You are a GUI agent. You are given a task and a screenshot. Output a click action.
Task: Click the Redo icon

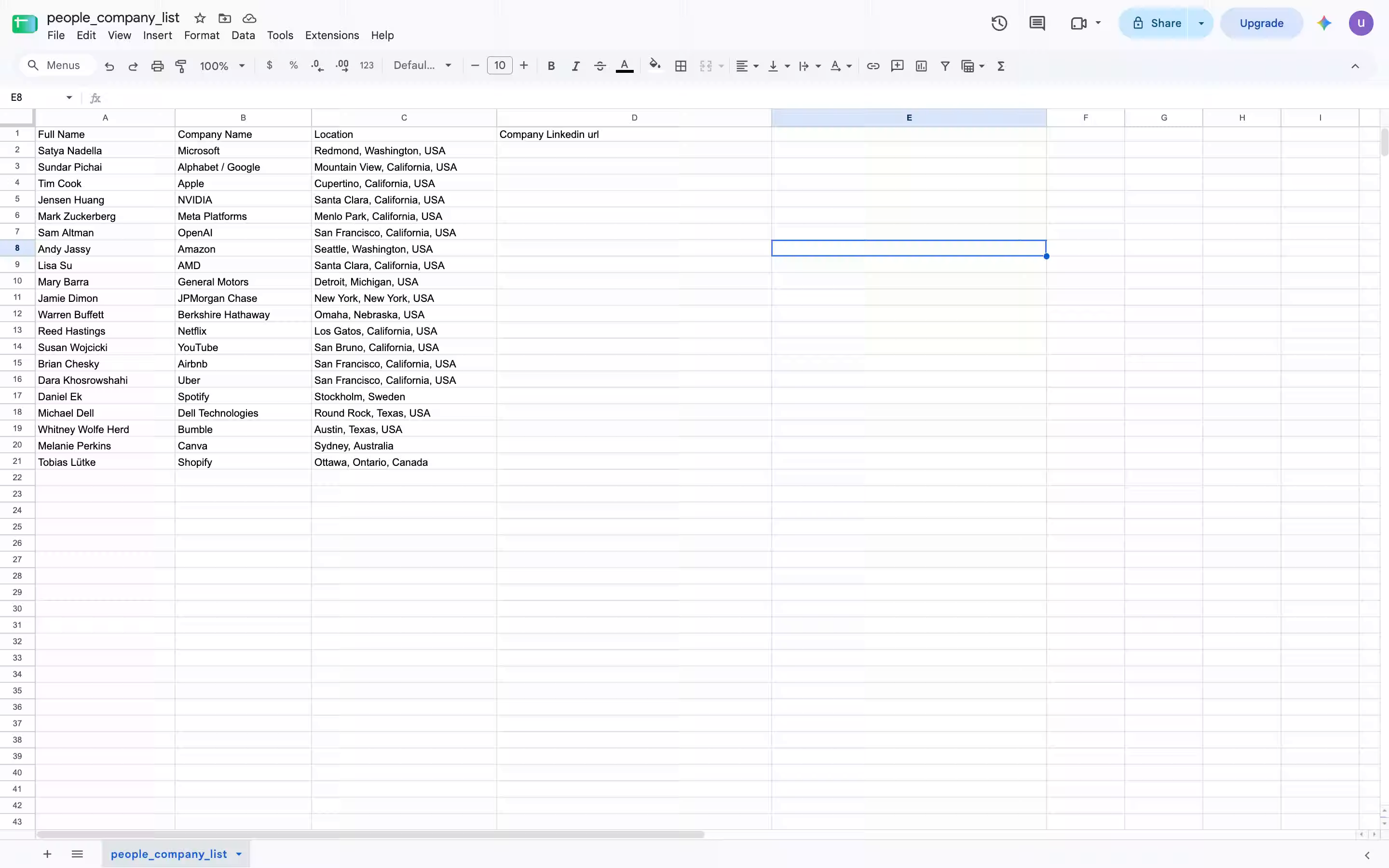coord(133,66)
